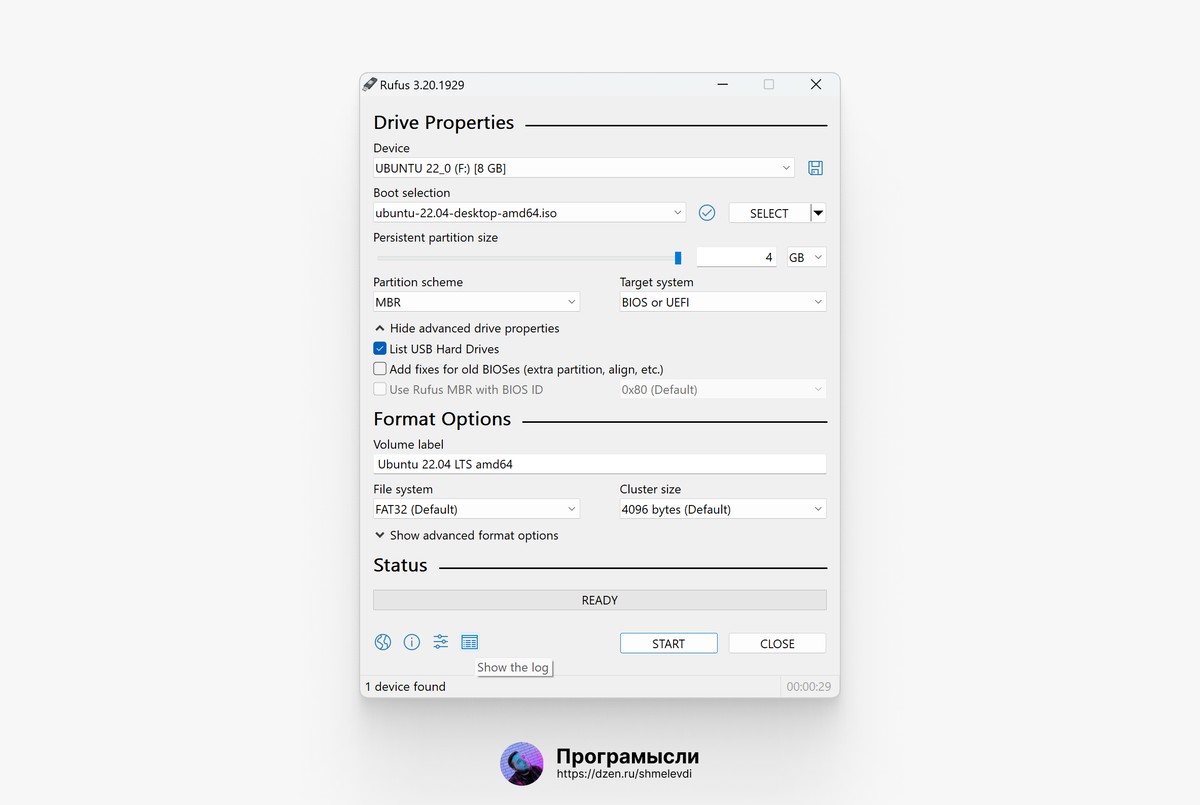Image resolution: width=1200 pixels, height=805 pixels.
Task: Click the READY progress bar
Action: click(600, 600)
